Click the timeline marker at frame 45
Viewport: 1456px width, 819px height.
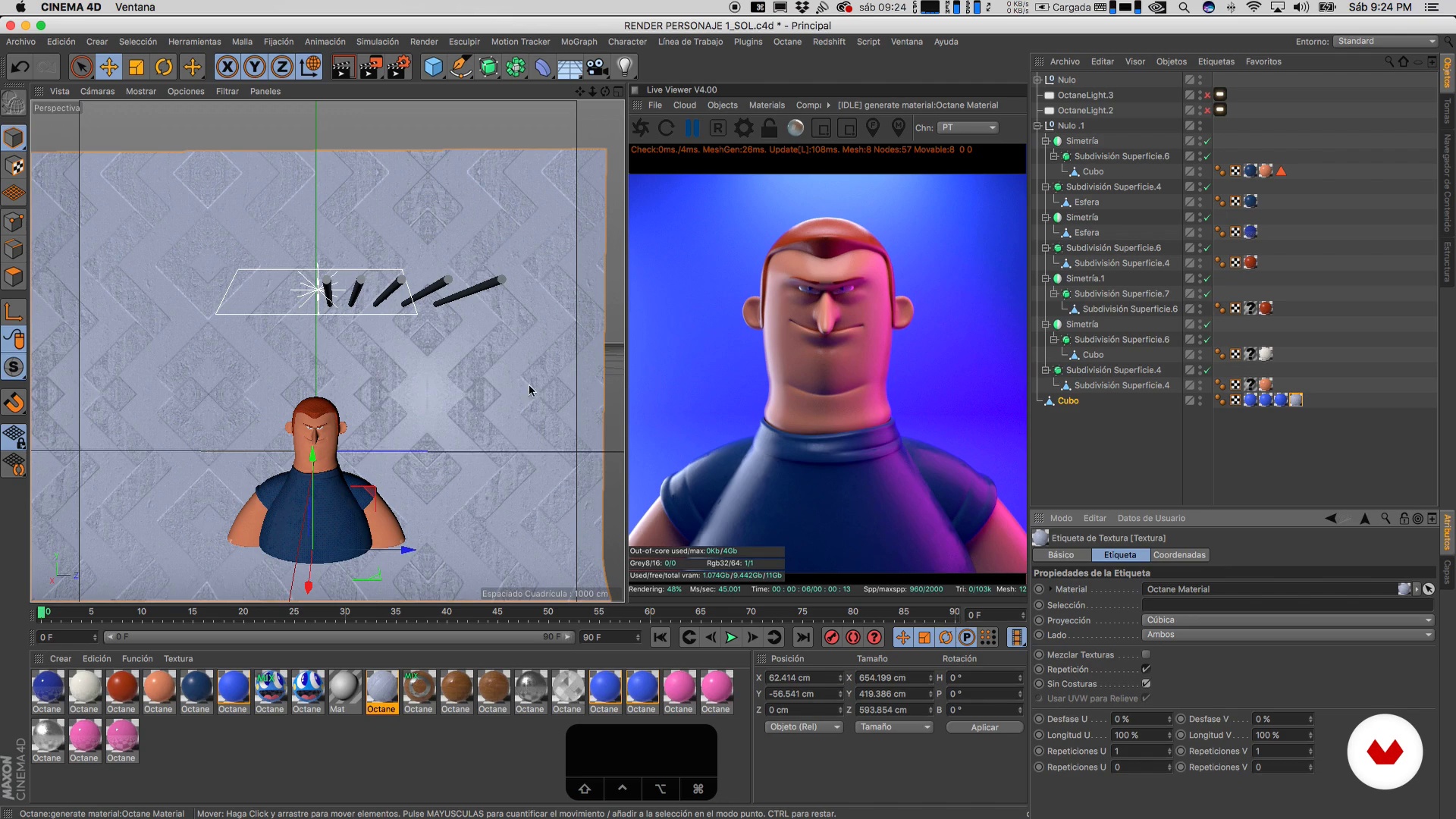[497, 613]
